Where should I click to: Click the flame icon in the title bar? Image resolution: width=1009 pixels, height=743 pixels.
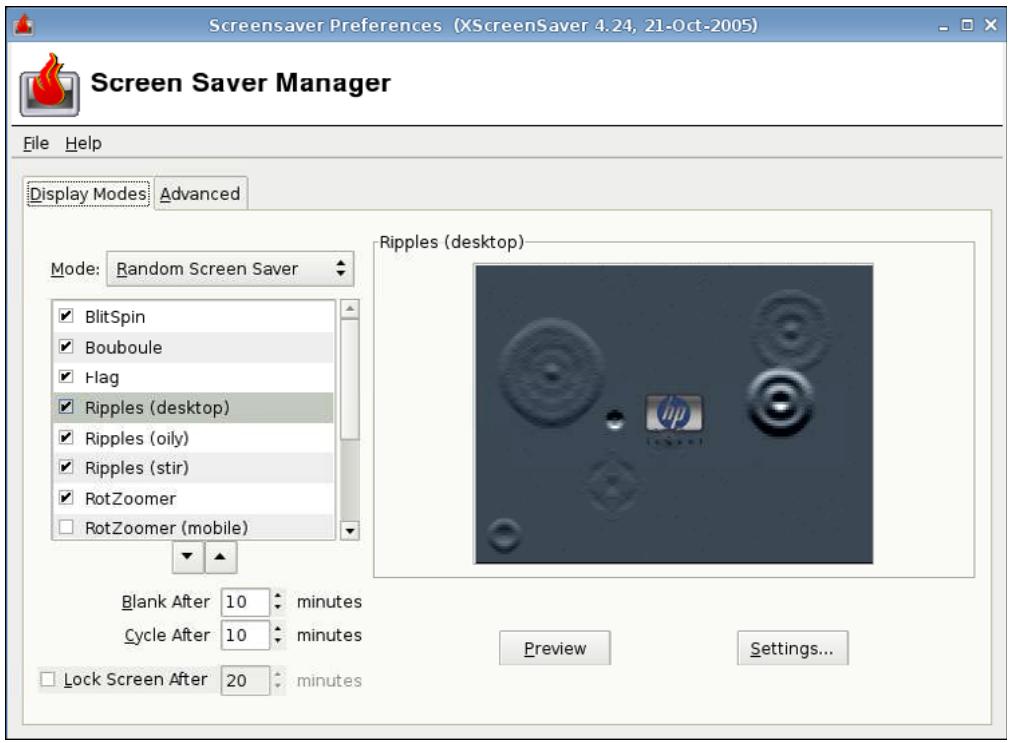tap(23, 25)
